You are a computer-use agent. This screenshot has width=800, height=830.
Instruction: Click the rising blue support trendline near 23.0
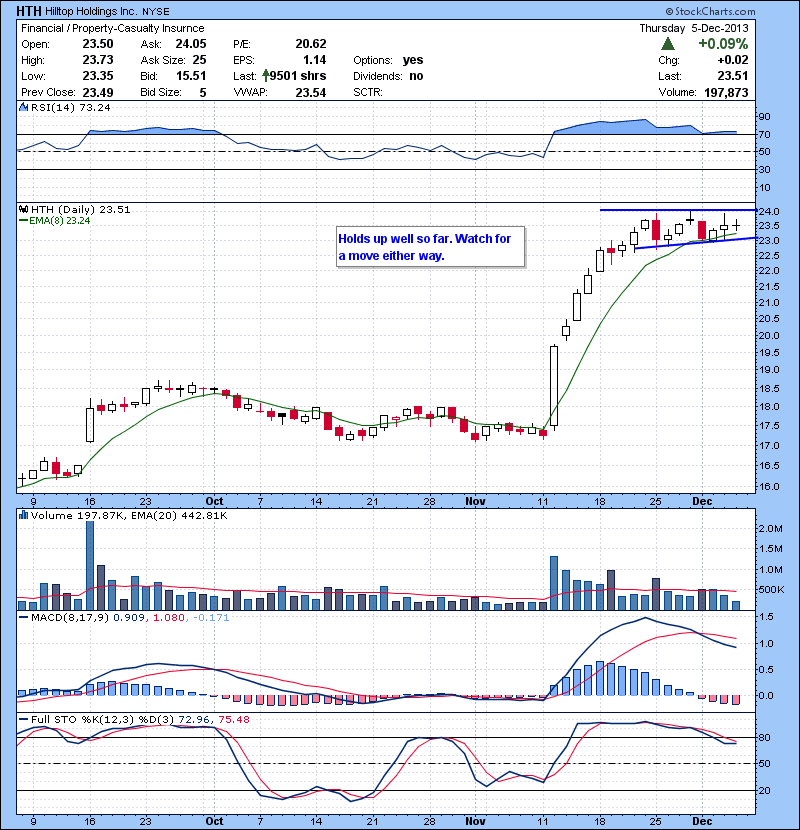pyautogui.click(x=694, y=243)
